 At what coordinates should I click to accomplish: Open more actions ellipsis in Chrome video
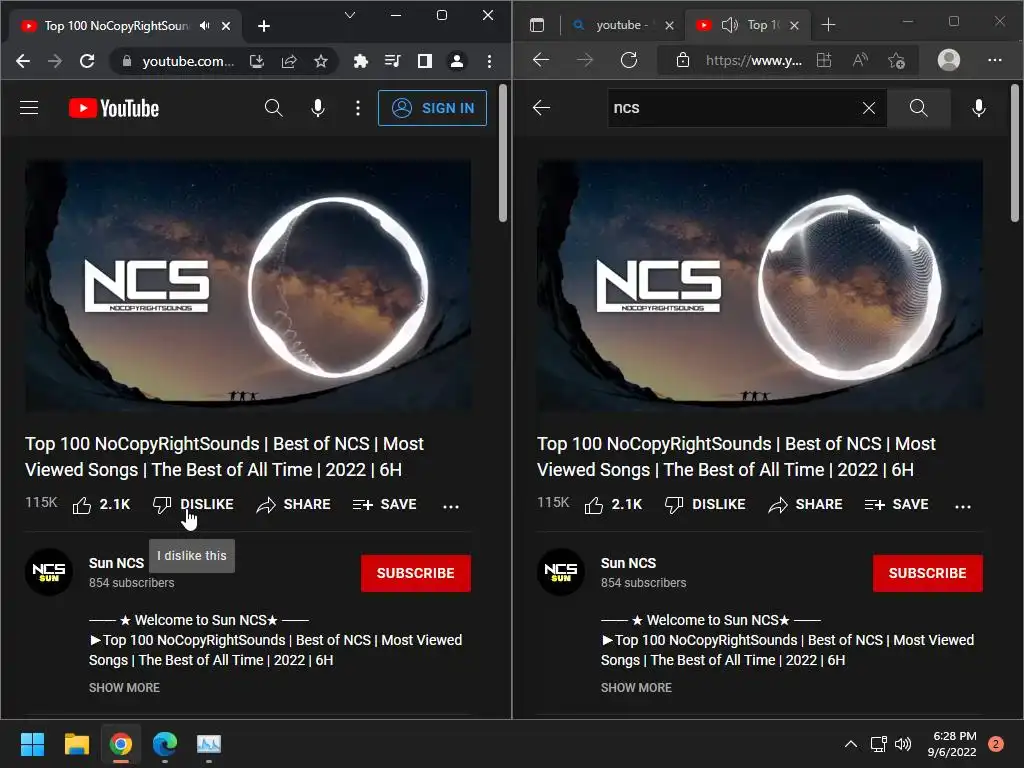click(x=451, y=506)
